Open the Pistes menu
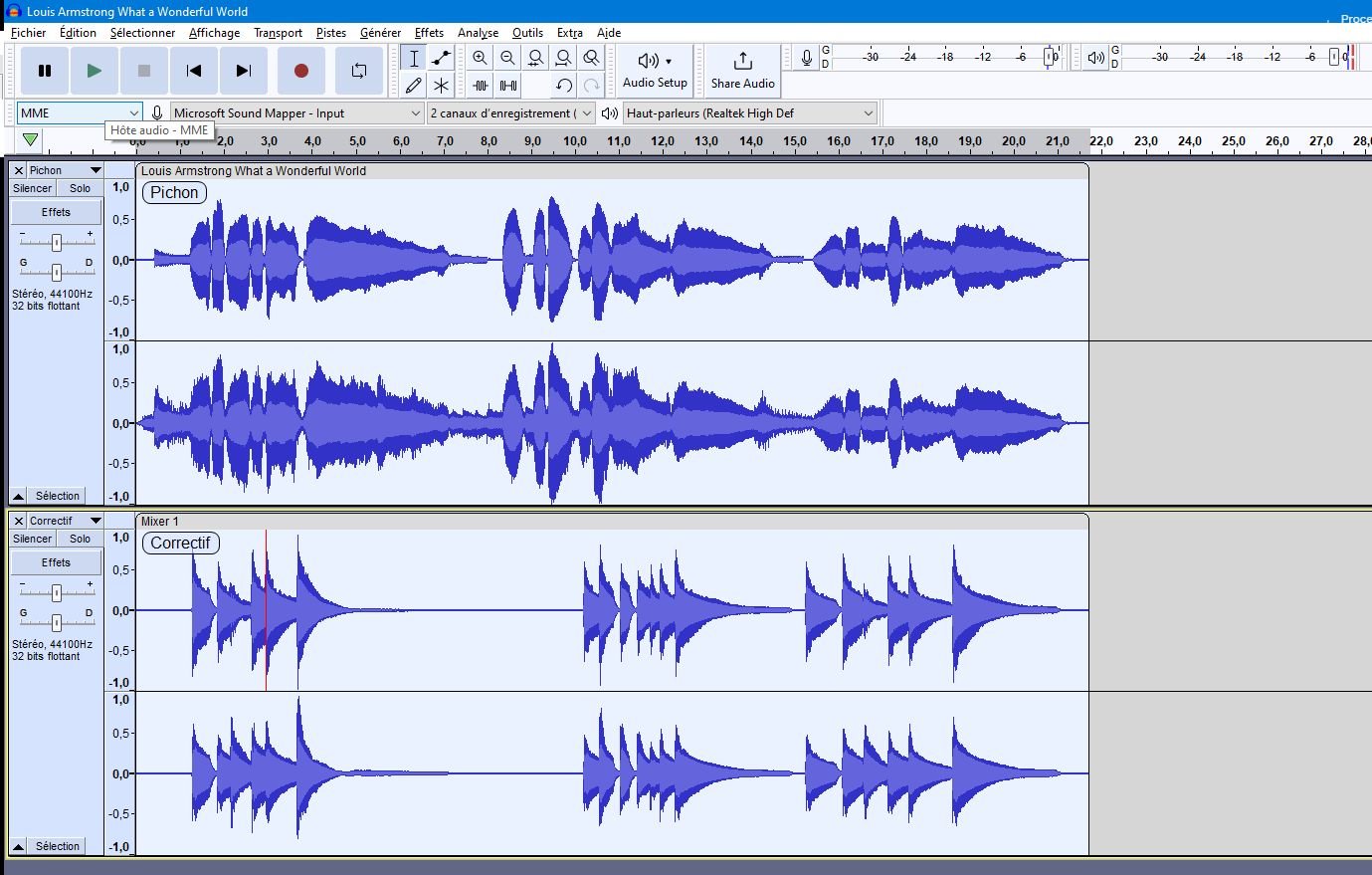Viewport: 1372px width, 875px height. tap(330, 33)
